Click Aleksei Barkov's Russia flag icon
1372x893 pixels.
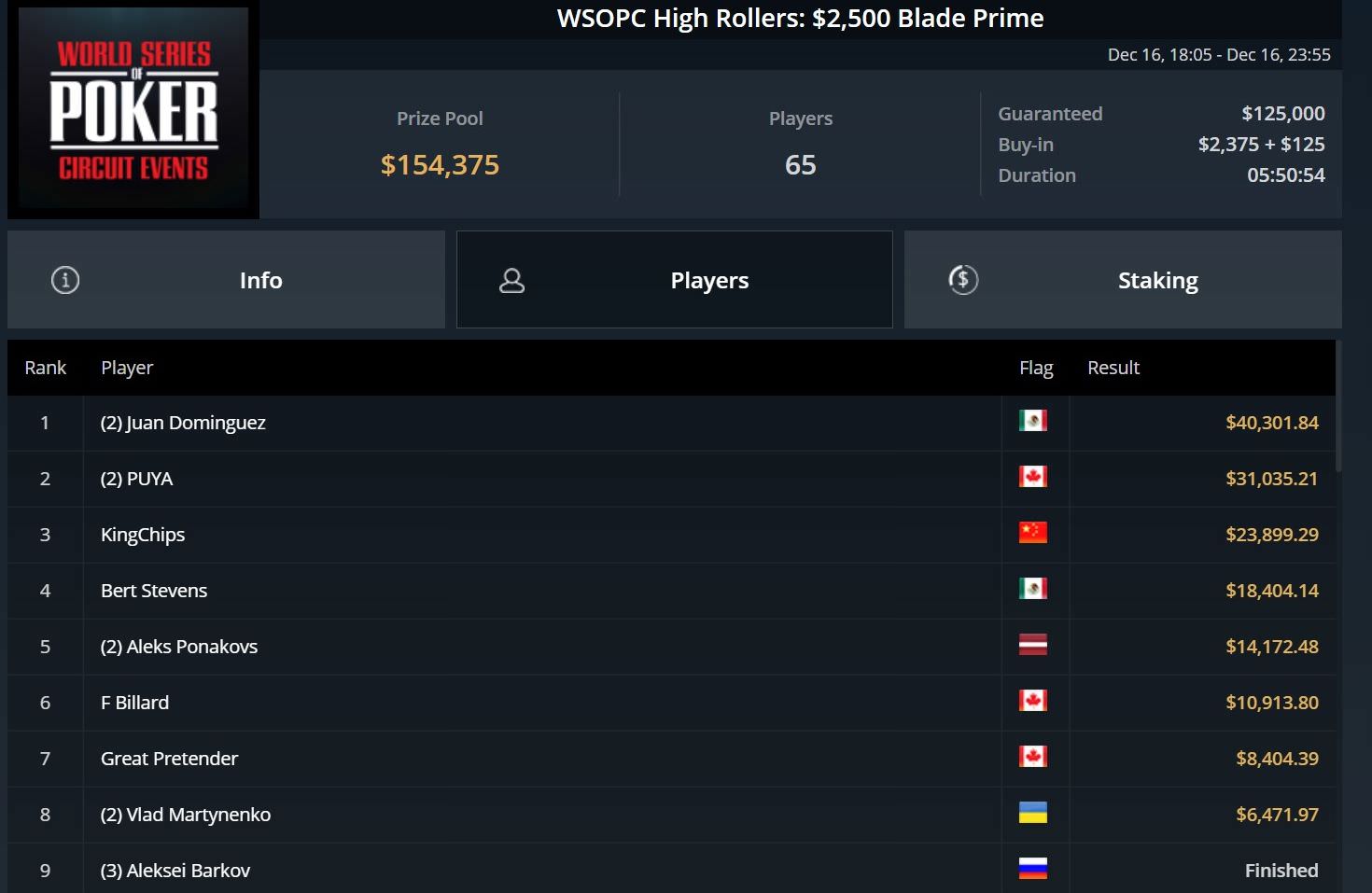tap(1032, 869)
